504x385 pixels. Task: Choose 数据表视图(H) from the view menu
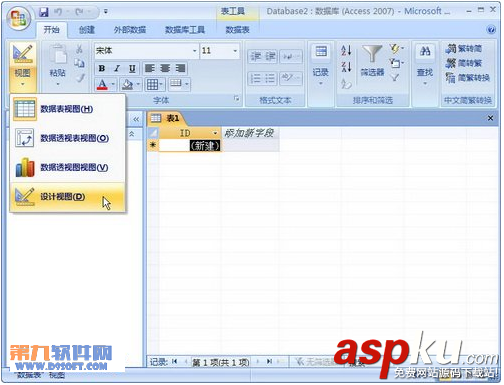pos(68,109)
